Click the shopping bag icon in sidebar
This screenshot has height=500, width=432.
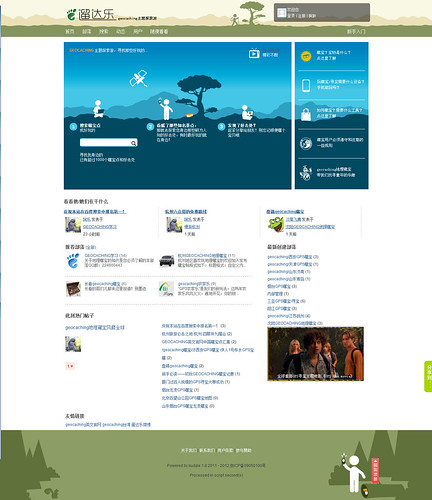pyautogui.click(x=306, y=114)
